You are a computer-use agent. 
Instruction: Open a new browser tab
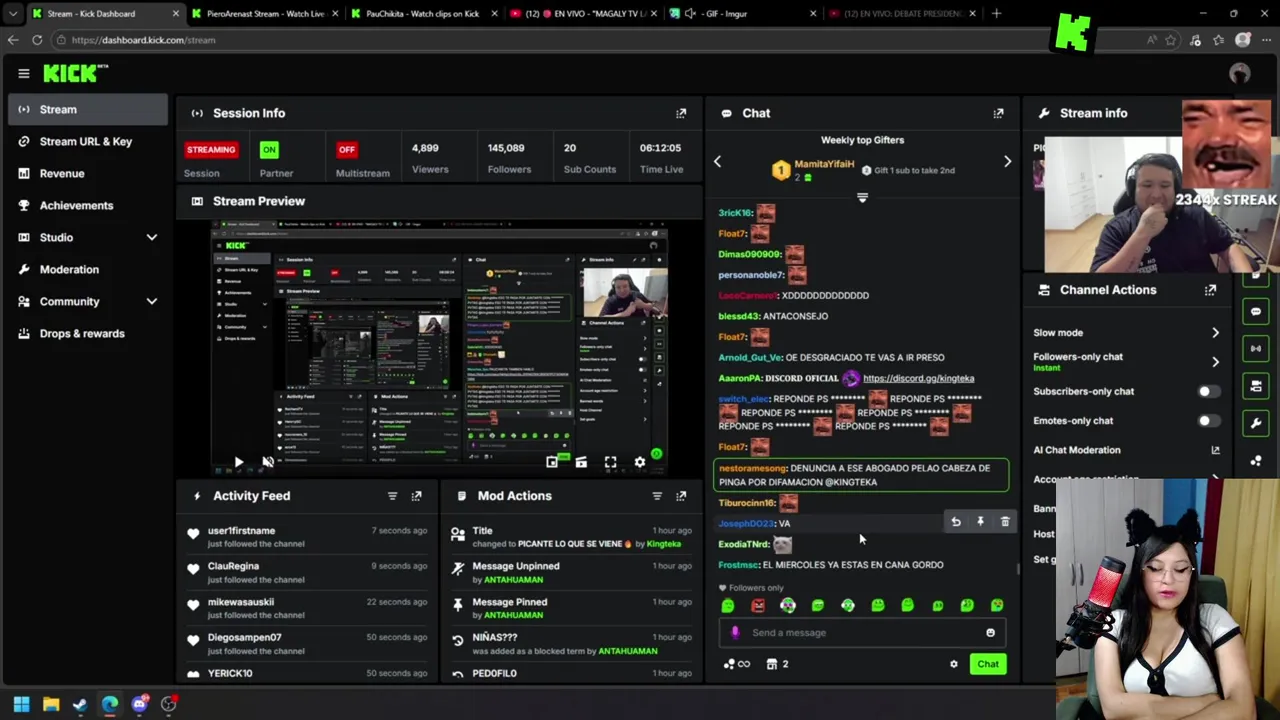(x=996, y=14)
